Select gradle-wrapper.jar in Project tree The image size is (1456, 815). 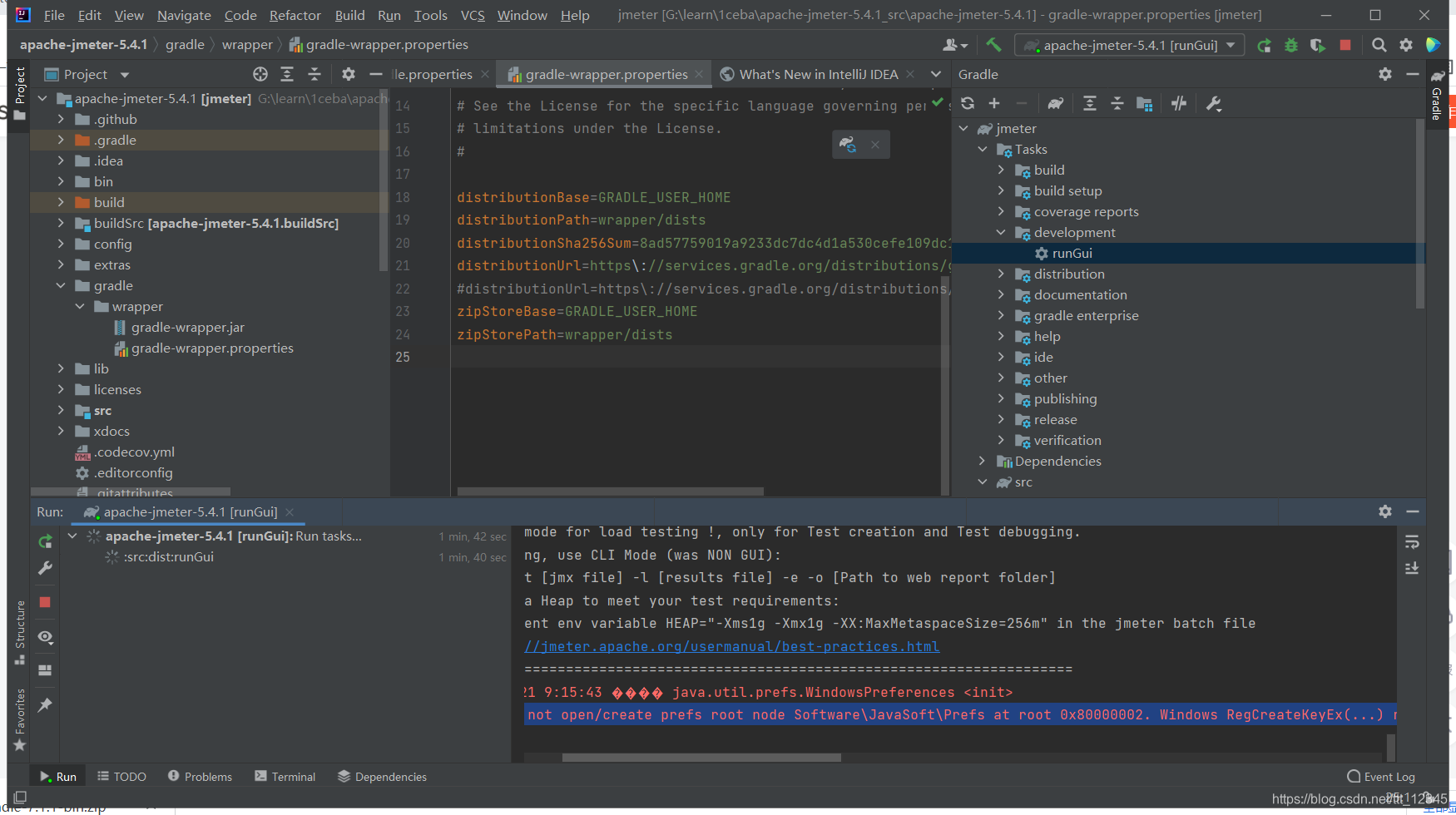pos(187,327)
